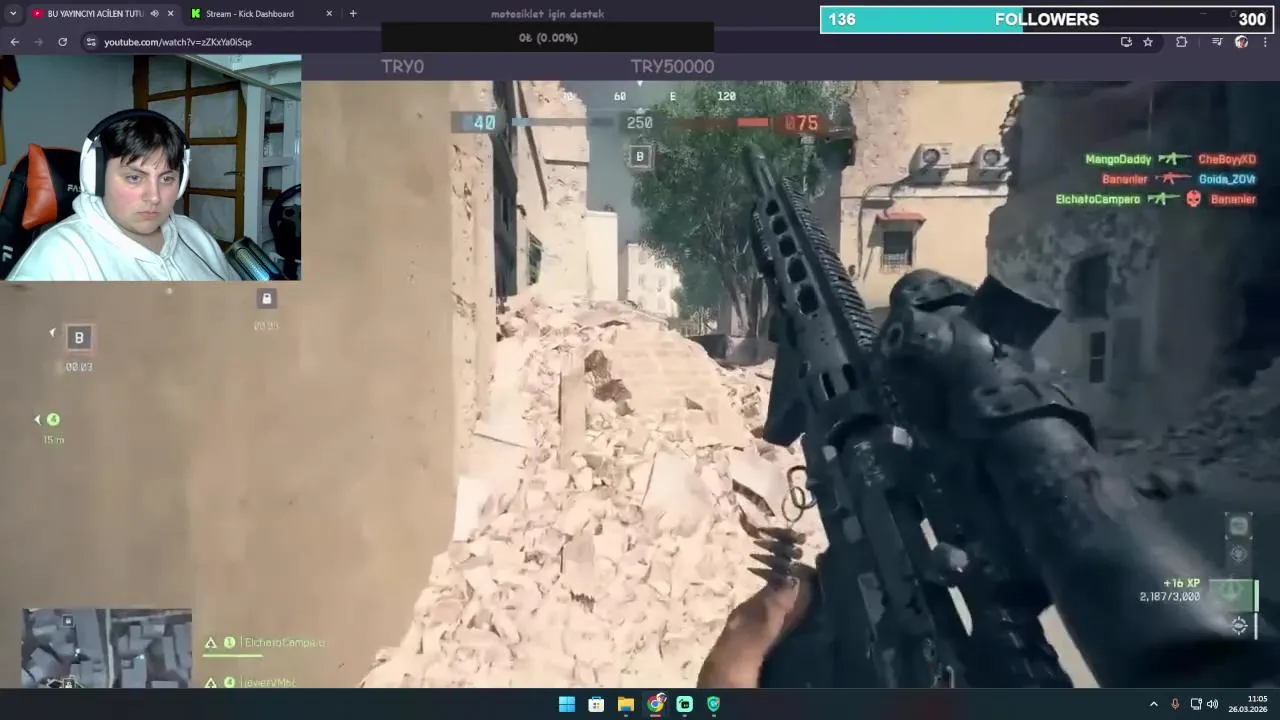Click the TRY50000 donation goal text
The image size is (1280, 720).
point(672,66)
